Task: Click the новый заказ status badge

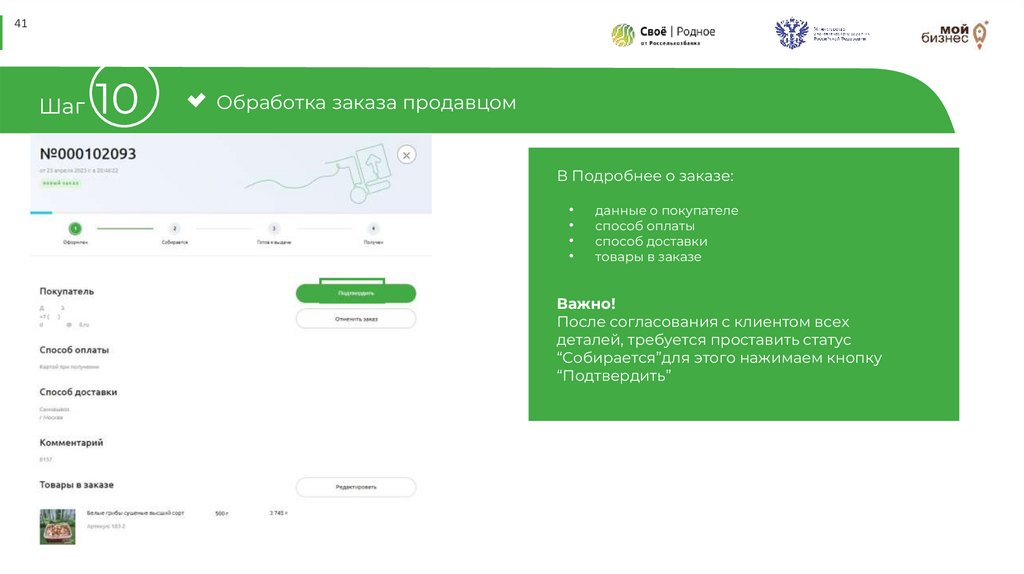Action: pyautogui.click(x=60, y=183)
